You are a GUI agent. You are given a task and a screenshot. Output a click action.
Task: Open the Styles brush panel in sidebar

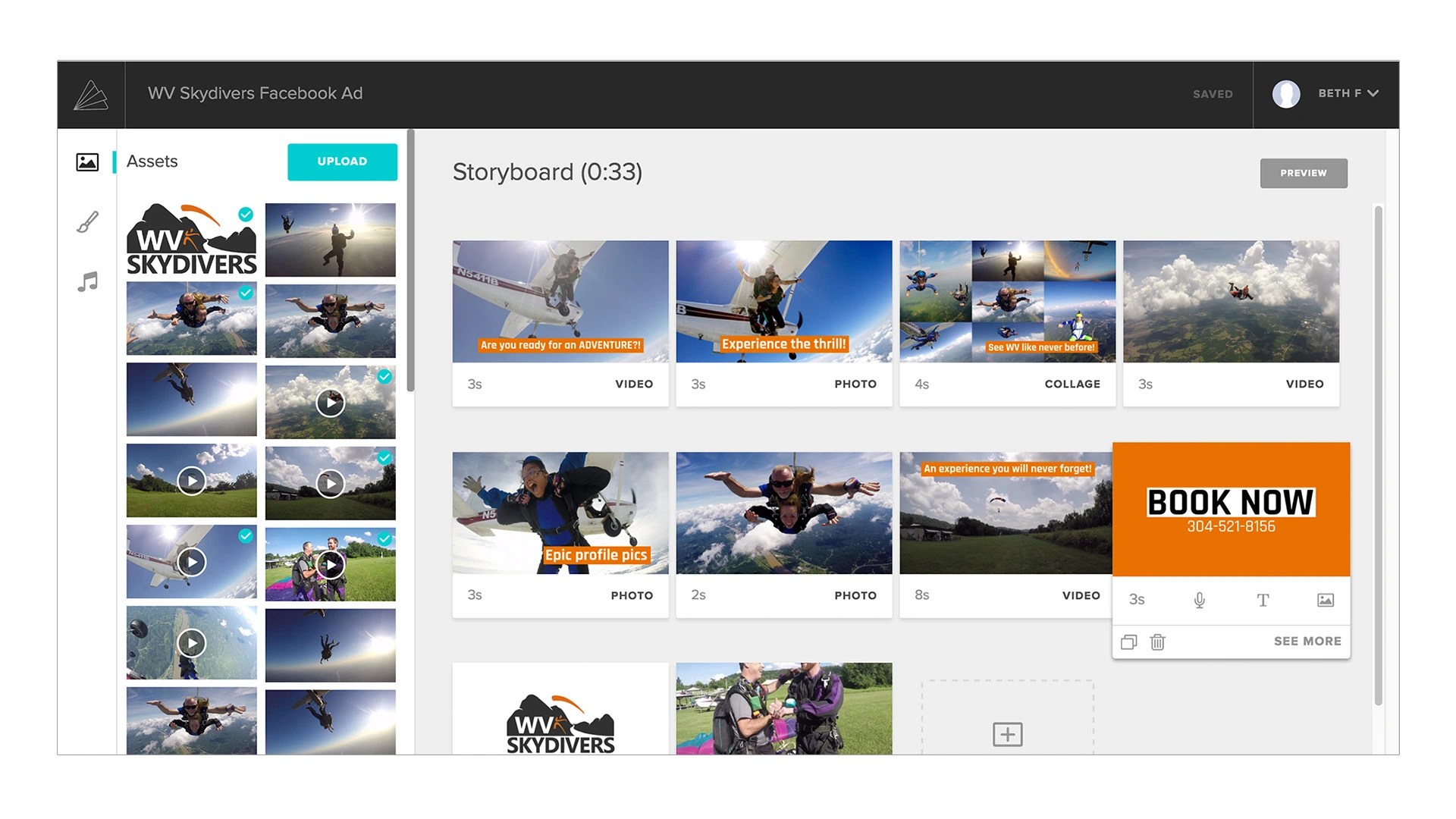(x=87, y=221)
